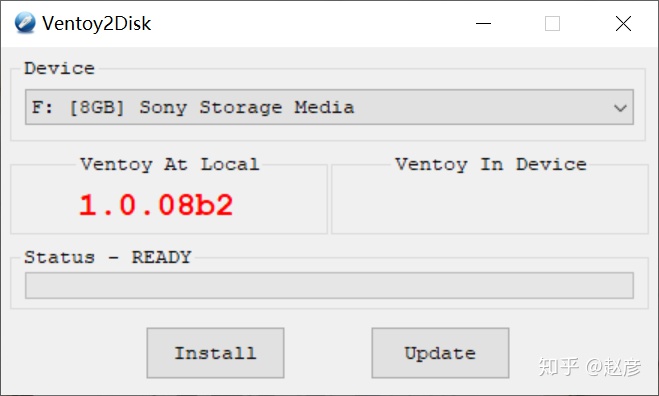The height and width of the screenshot is (396, 659).
Task: Click the Ventoy In Device group label
Action: point(490,164)
